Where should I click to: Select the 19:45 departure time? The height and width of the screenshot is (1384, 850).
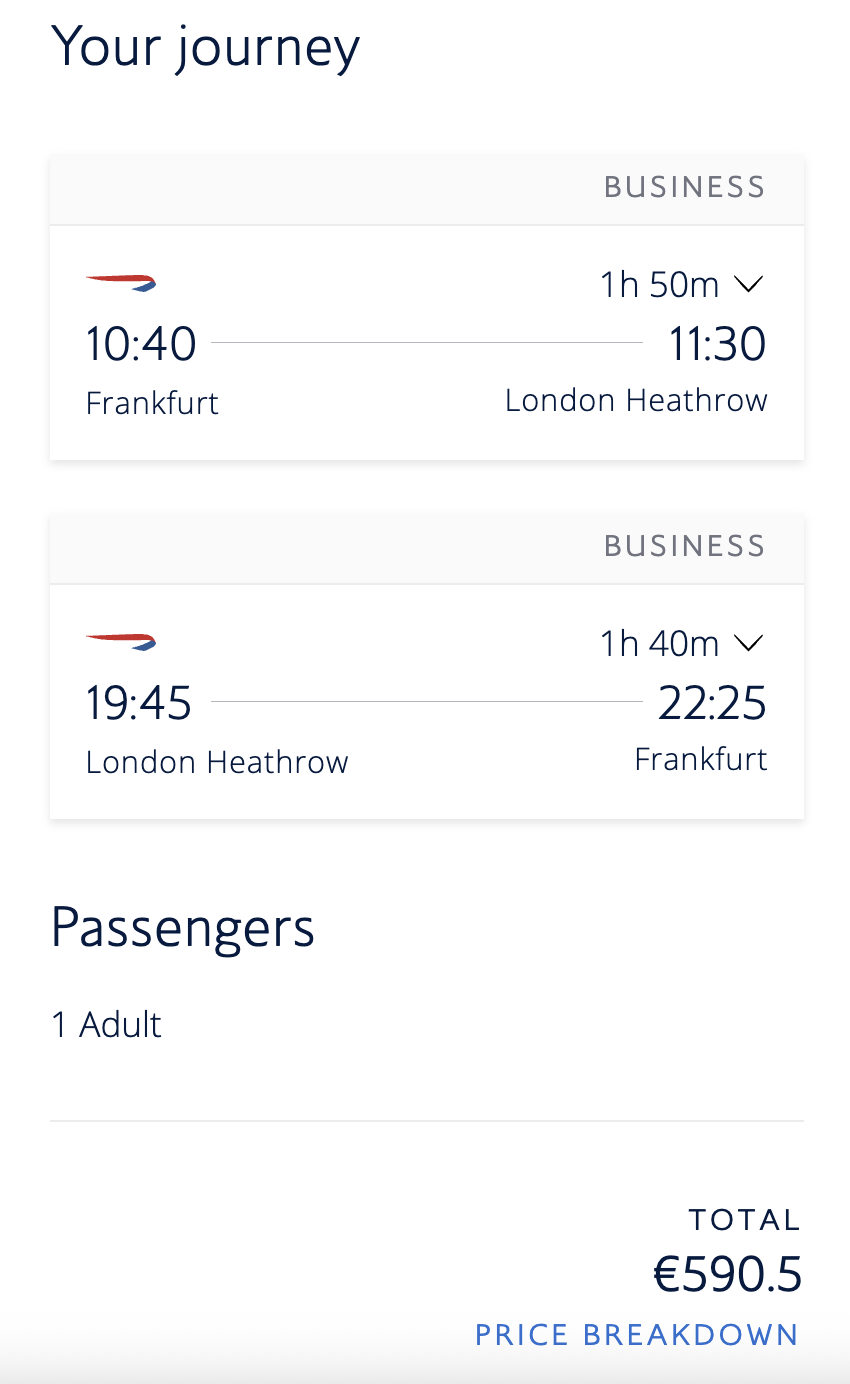[139, 703]
